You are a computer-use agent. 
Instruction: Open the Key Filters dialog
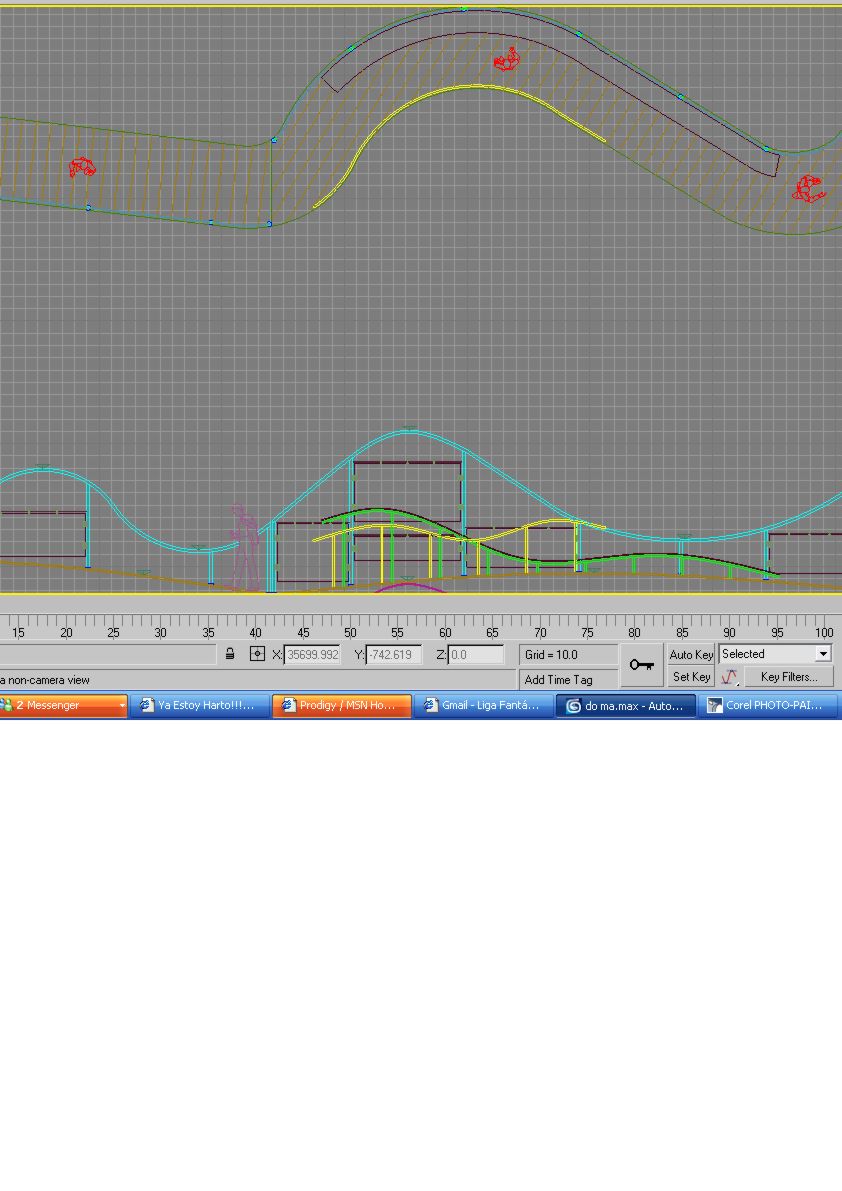789,677
